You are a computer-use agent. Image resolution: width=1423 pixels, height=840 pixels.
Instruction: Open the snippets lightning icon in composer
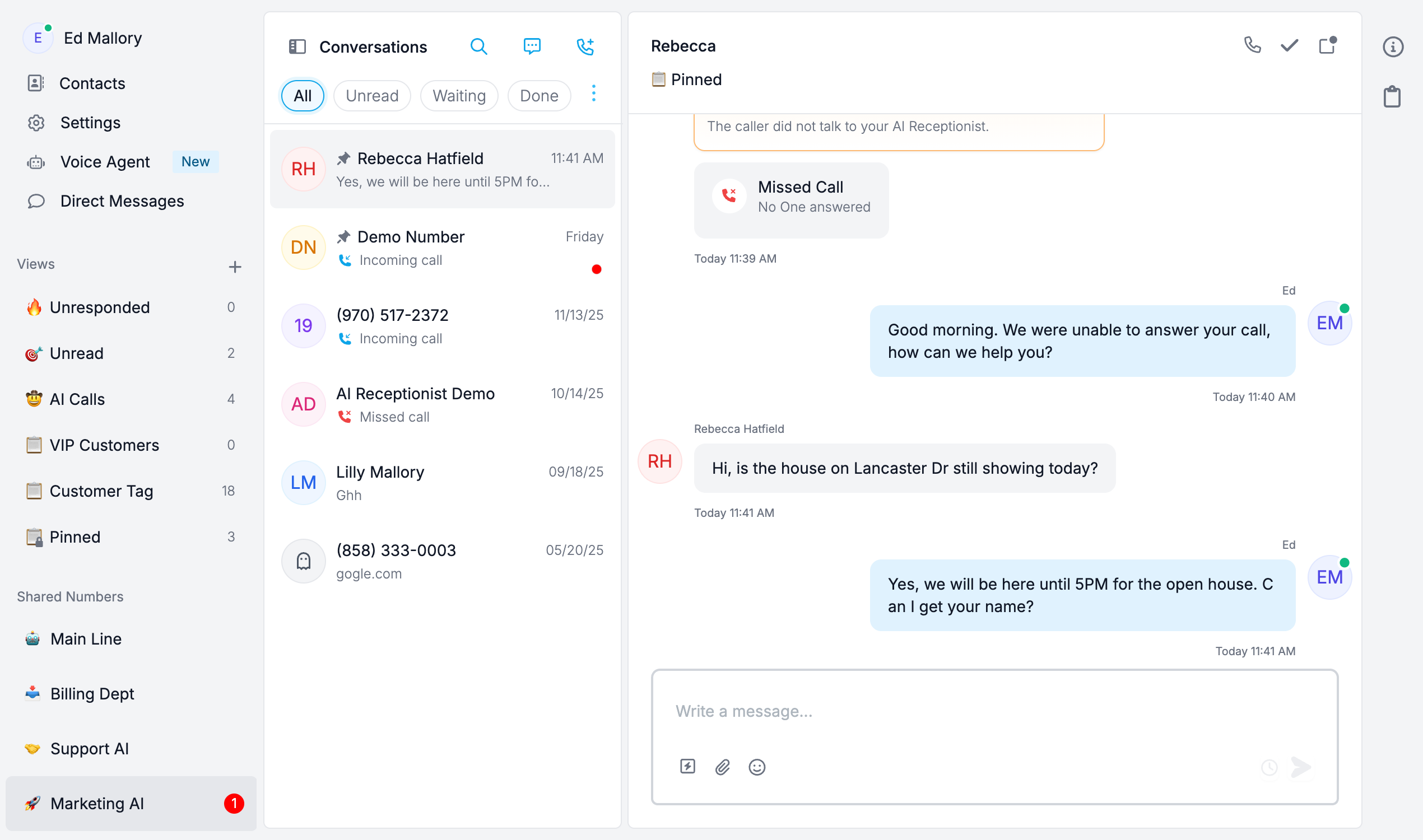point(687,767)
